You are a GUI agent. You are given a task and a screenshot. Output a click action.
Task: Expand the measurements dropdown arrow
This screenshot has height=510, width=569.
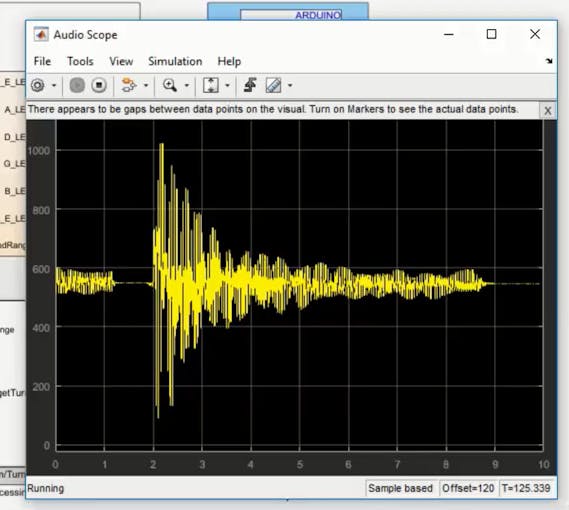coord(290,86)
